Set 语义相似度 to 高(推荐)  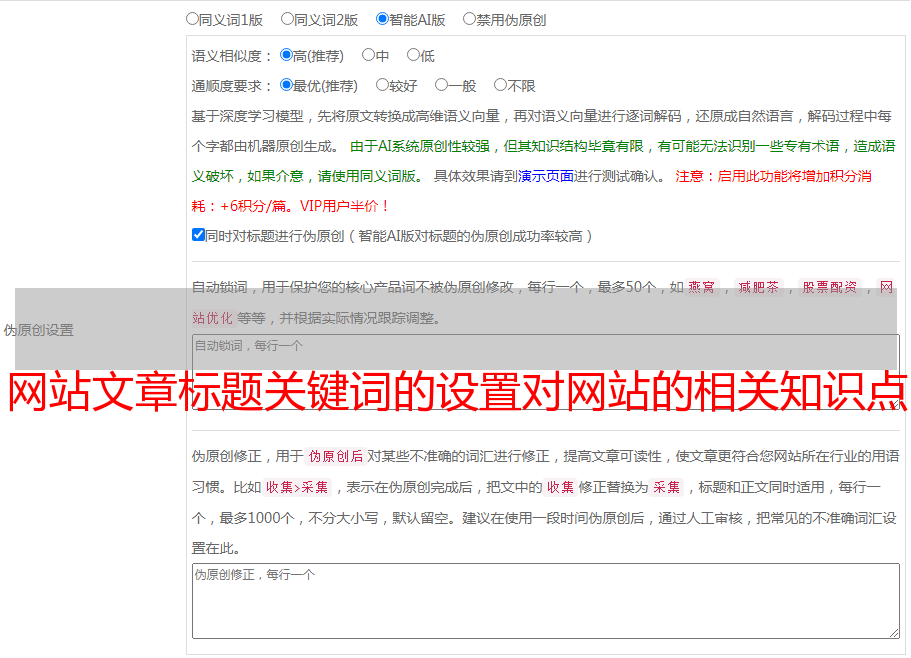(286, 55)
